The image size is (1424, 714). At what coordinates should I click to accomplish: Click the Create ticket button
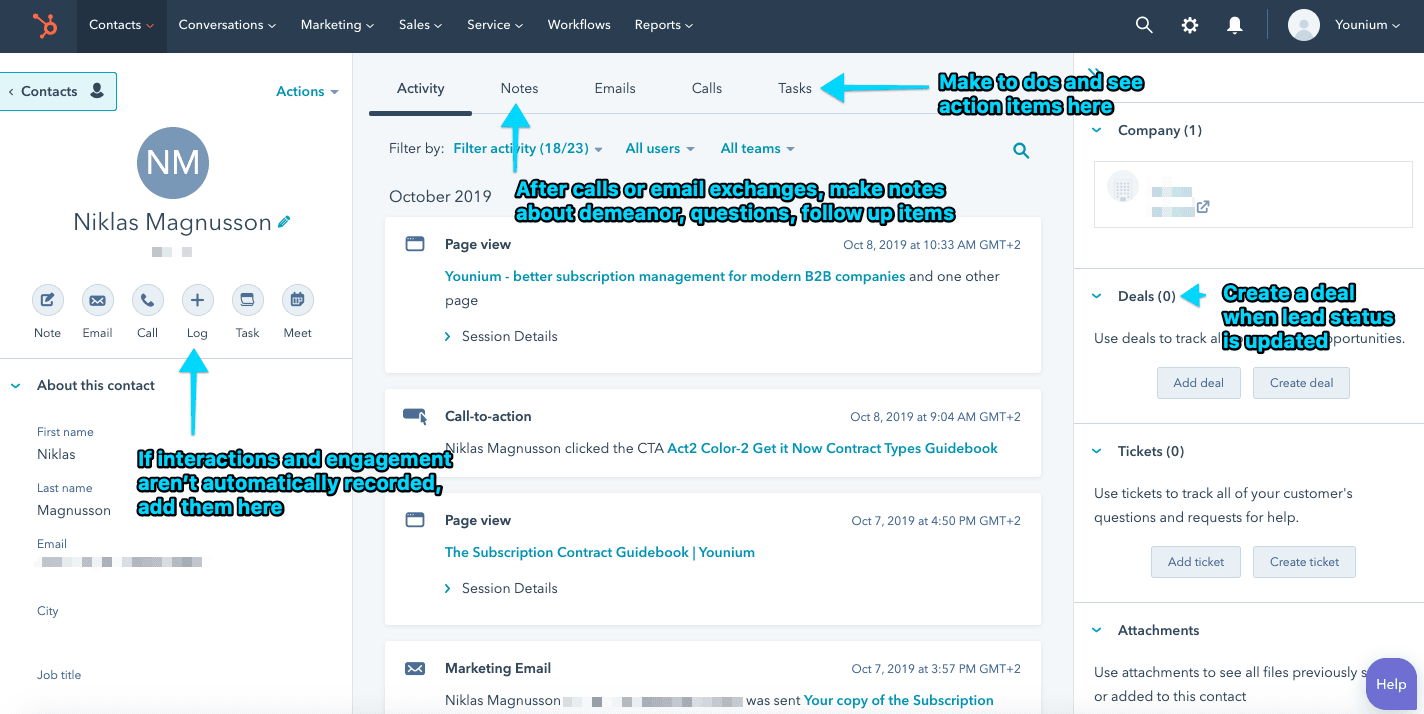pyautogui.click(x=1304, y=562)
